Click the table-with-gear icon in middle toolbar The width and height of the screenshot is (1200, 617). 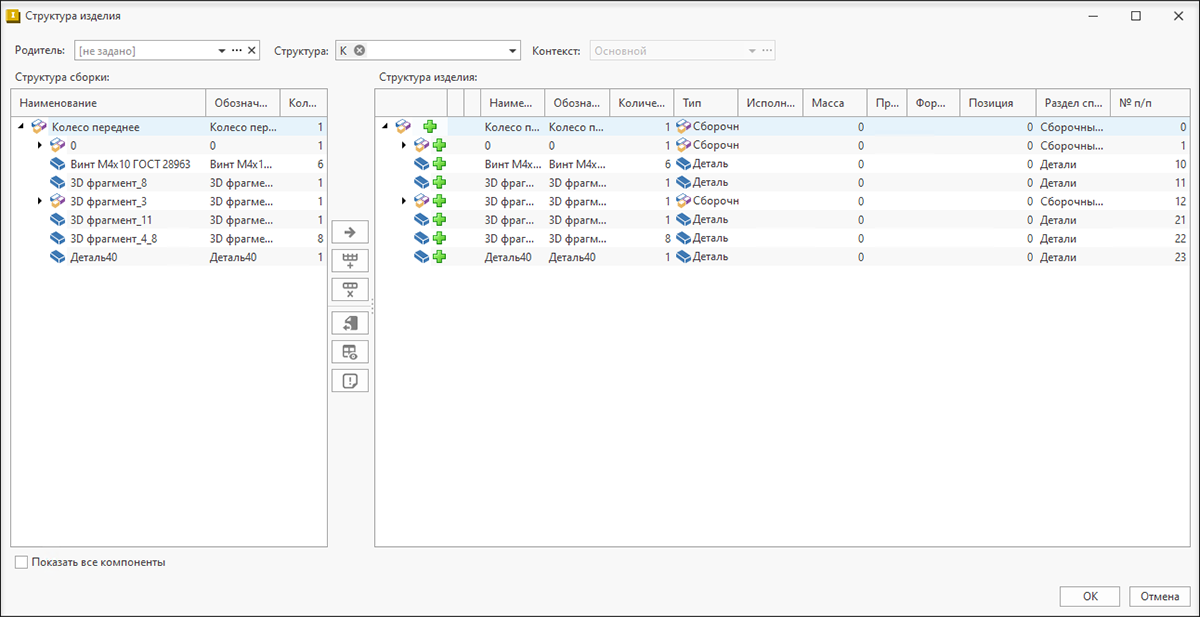350,352
